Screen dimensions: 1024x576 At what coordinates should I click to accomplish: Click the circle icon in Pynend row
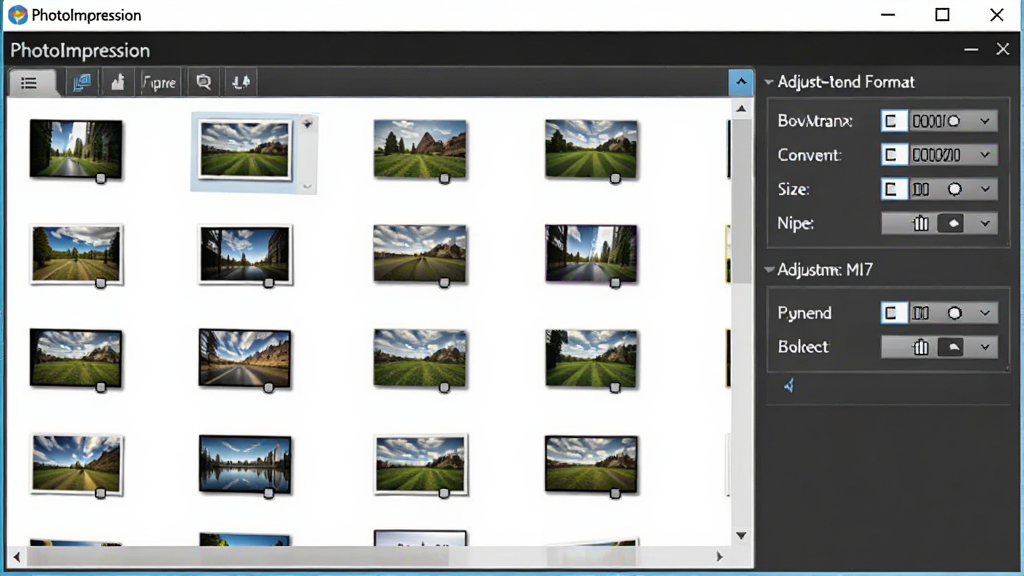pyautogui.click(x=954, y=313)
